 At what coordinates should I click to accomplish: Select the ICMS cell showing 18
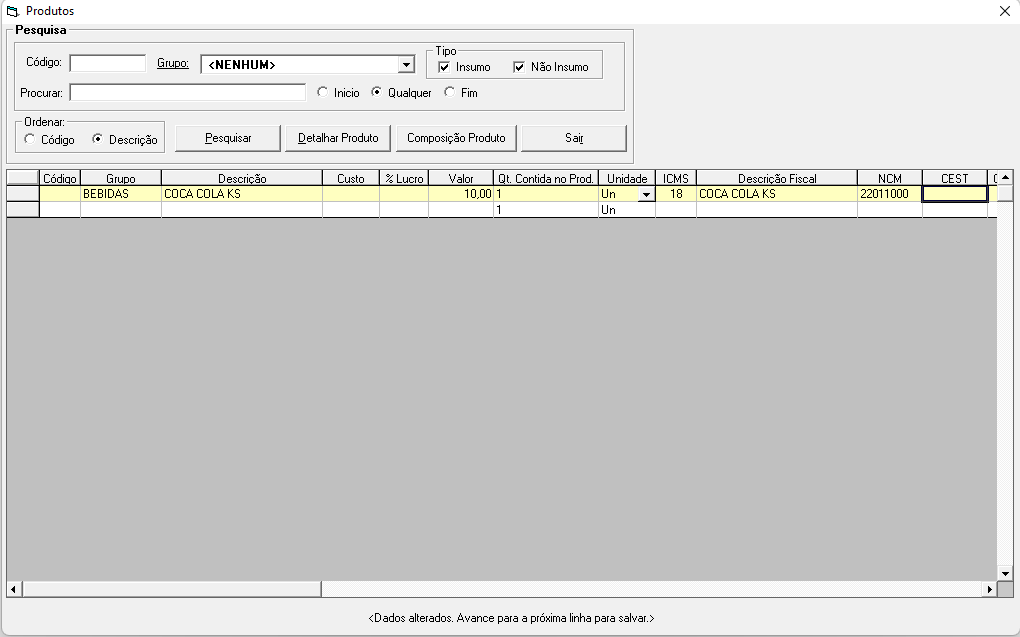(676, 194)
